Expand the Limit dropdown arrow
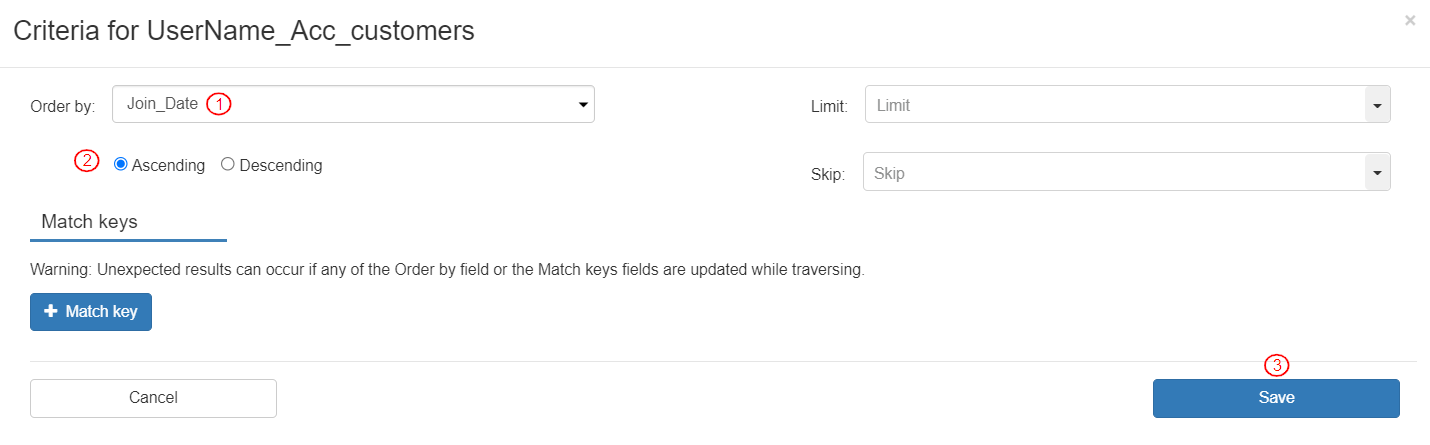Screen dimensions: 1430x445 pyautogui.click(x=1377, y=105)
